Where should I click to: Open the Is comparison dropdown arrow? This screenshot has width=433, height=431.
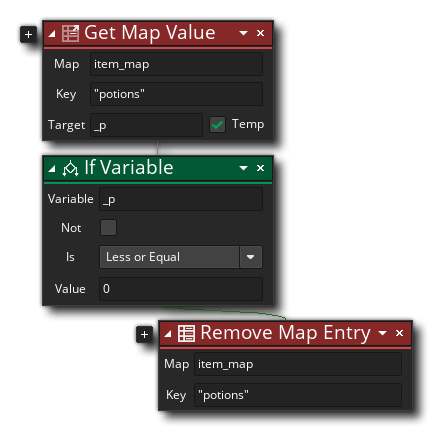[250, 257]
